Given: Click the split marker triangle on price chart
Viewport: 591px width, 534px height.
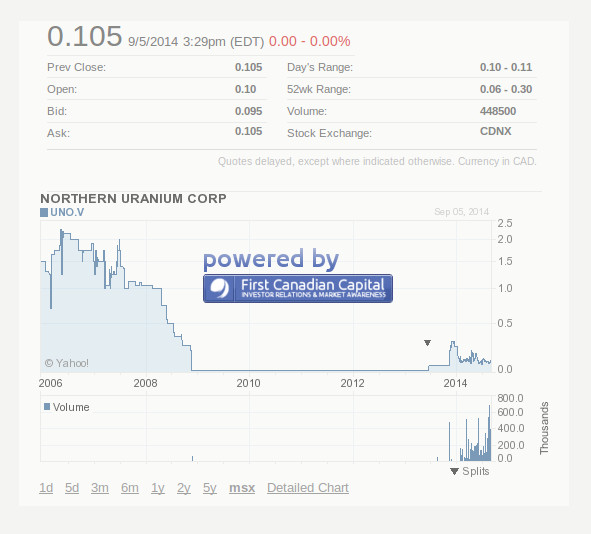Looking at the screenshot, I should (x=427, y=343).
